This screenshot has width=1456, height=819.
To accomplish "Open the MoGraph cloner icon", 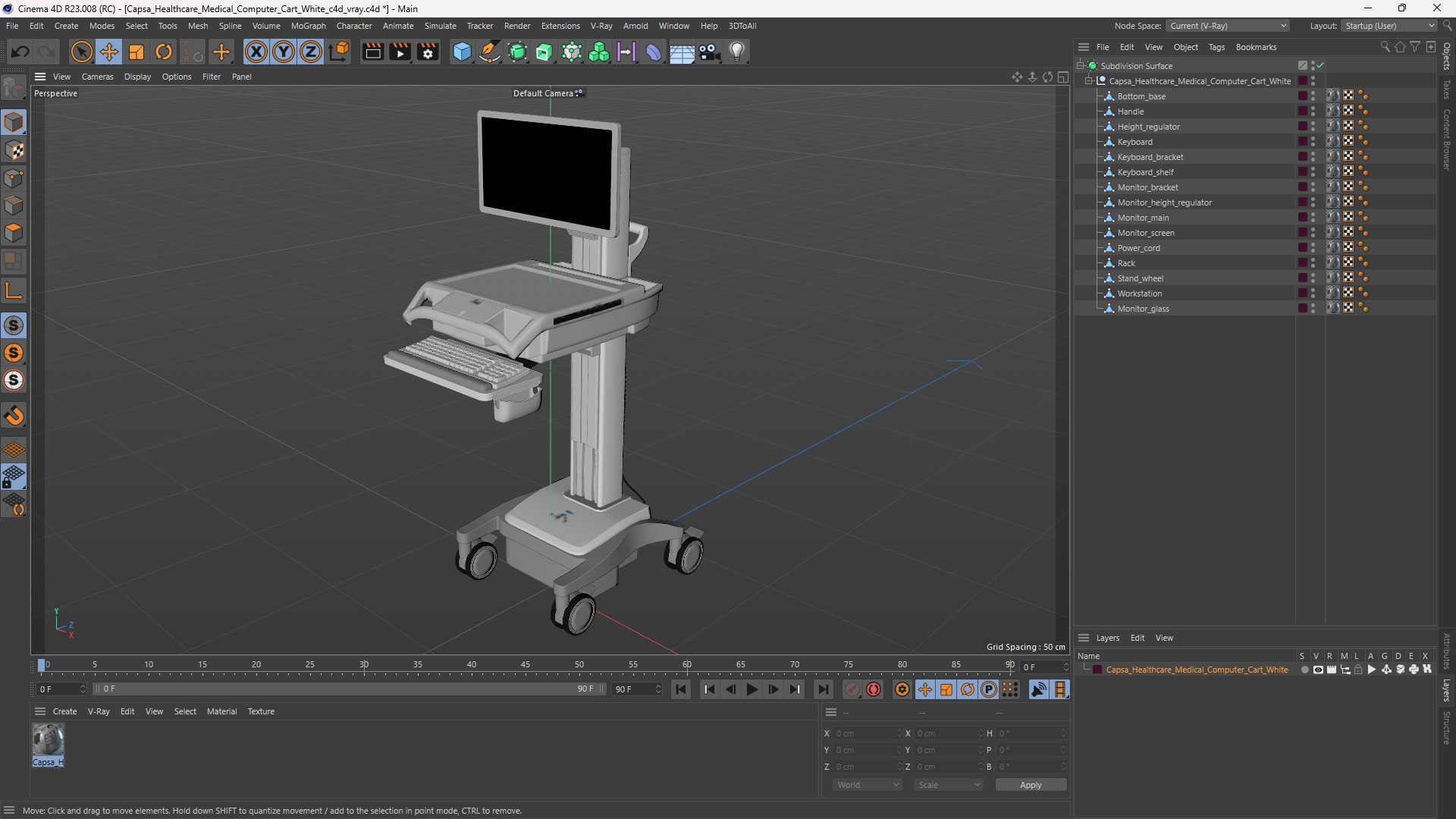I will pyautogui.click(x=599, y=52).
